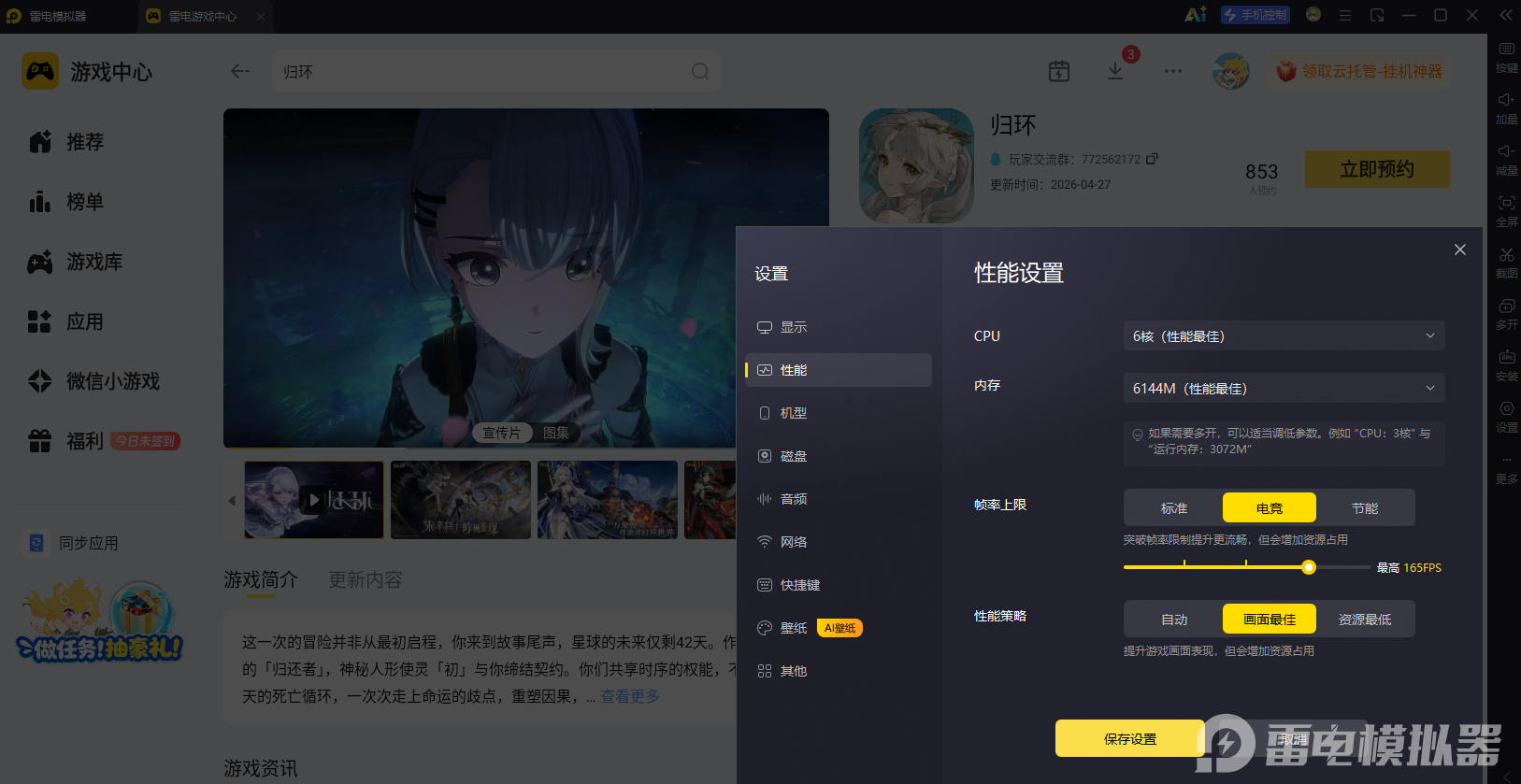Select 机型 device model settings tab

pos(839,413)
